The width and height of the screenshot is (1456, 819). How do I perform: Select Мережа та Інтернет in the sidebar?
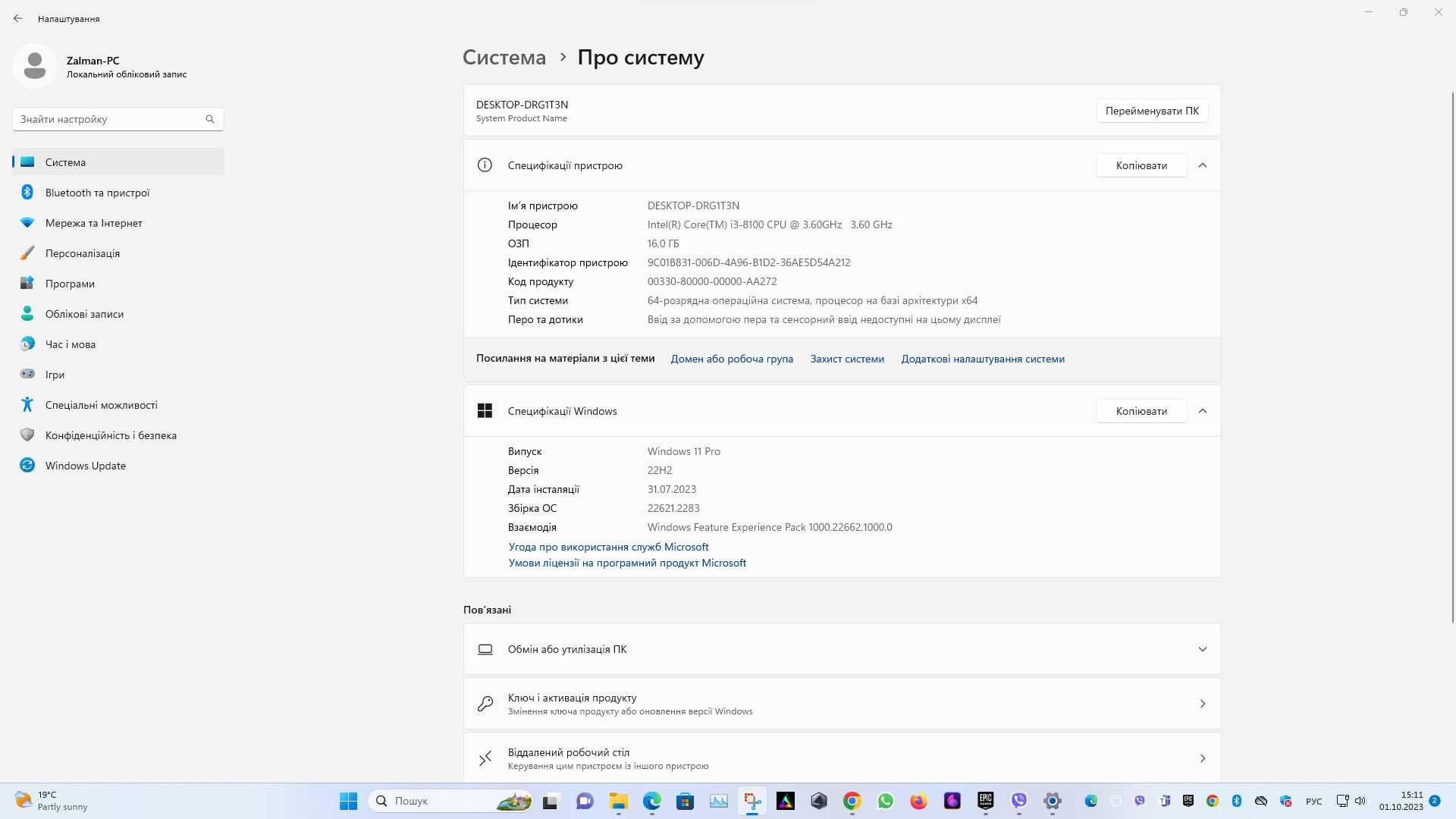pos(118,222)
